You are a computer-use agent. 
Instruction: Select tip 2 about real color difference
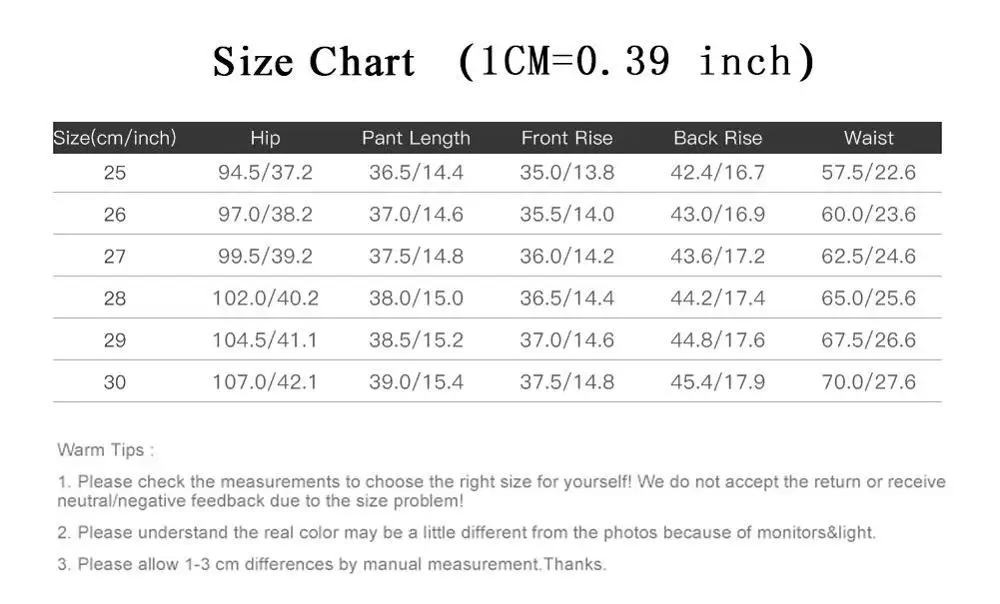(466, 533)
